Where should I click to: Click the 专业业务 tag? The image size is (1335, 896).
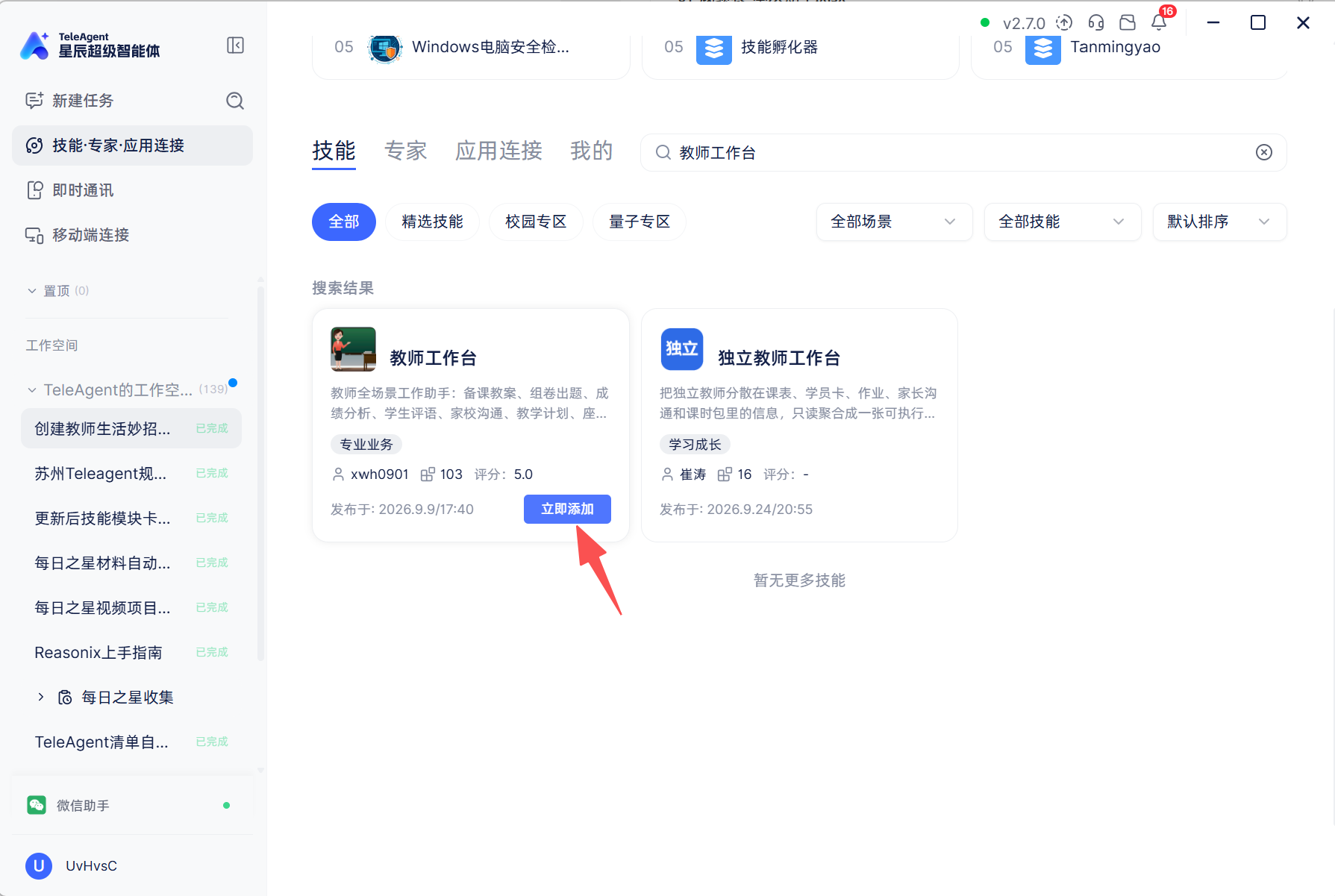click(366, 445)
